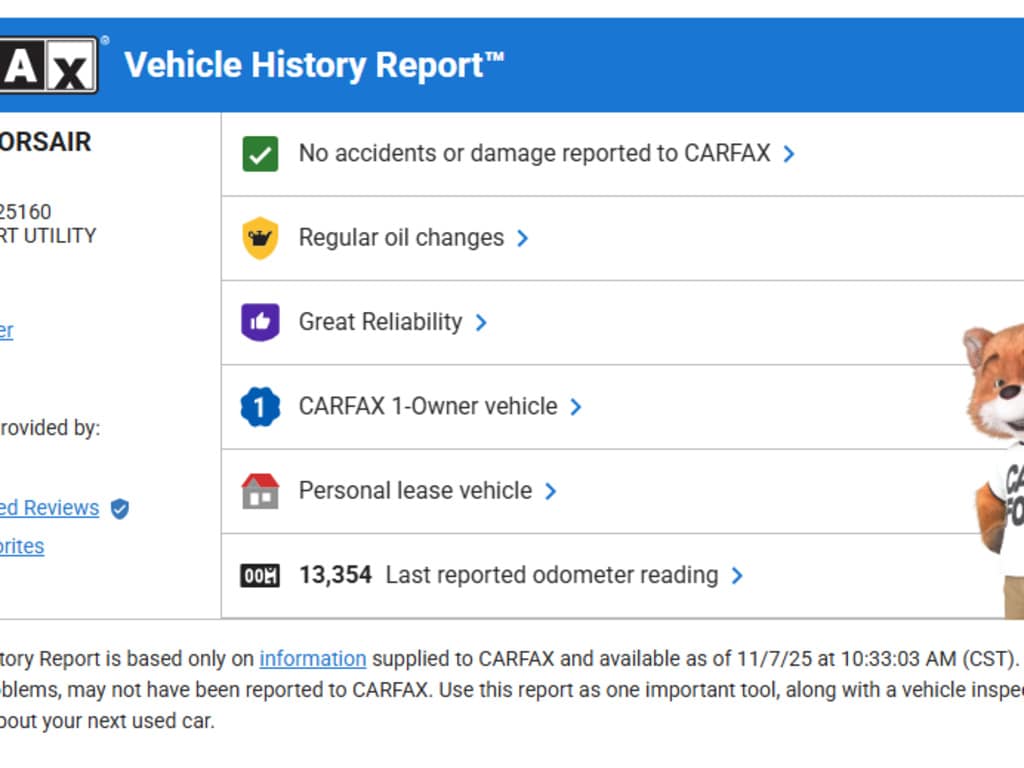Select 'No accidents or damage reported' text
The height and width of the screenshot is (768, 1024).
click(x=534, y=154)
